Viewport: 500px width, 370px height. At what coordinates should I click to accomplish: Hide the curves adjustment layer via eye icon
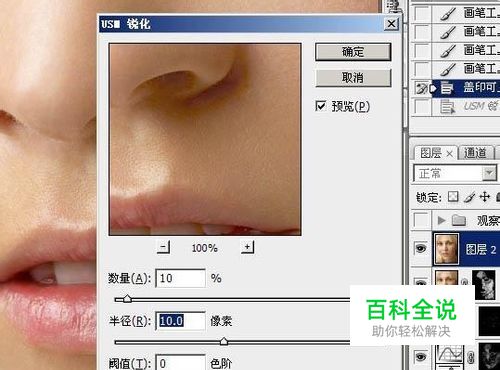point(421,357)
